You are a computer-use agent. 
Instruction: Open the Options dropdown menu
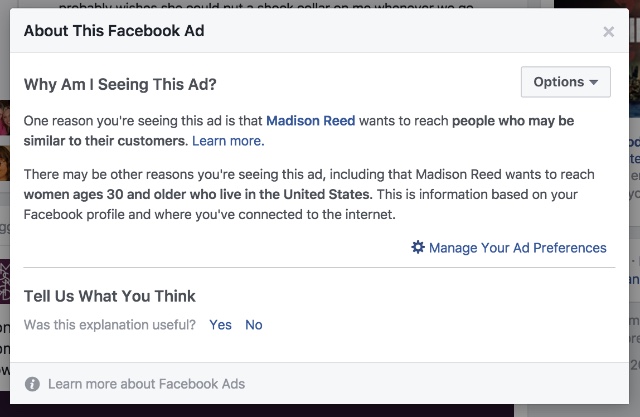point(566,82)
